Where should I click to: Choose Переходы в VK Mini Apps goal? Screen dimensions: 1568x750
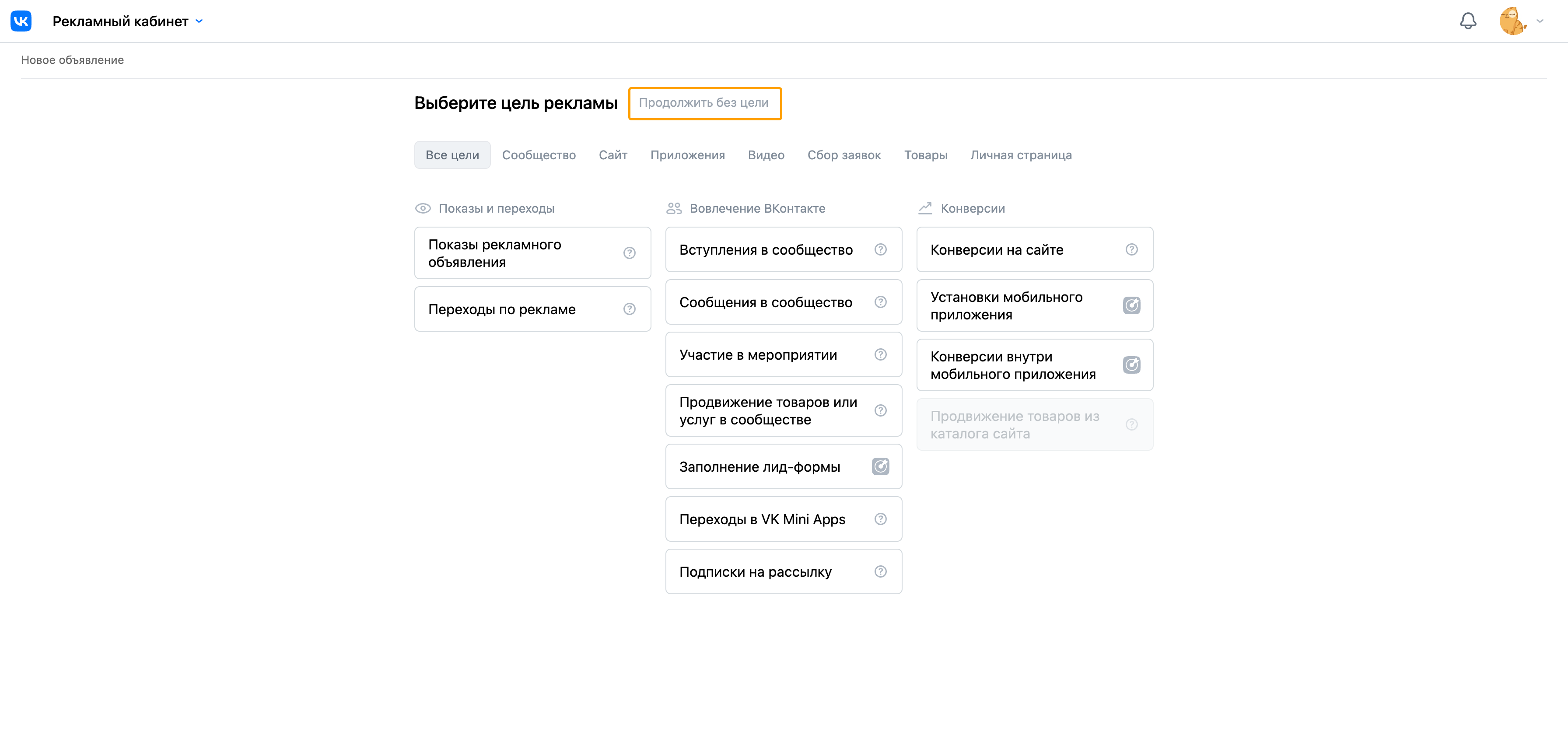[x=784, y=519]
